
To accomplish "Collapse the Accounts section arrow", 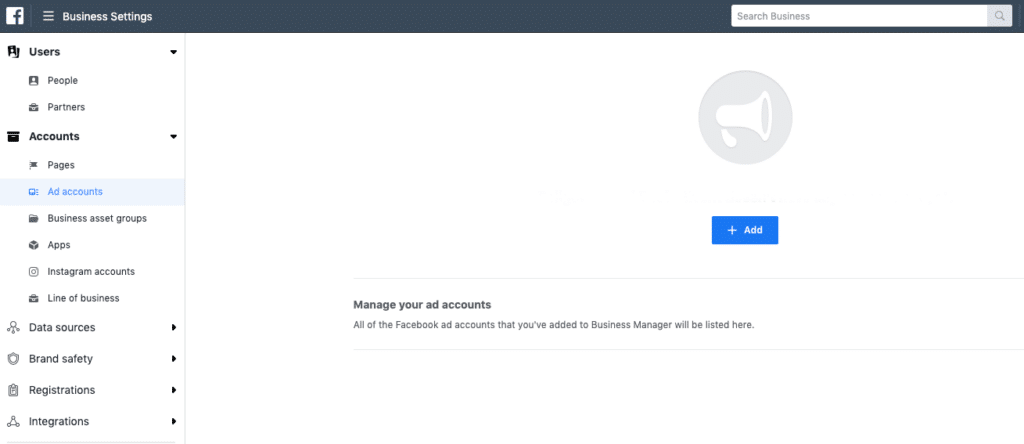I will pos(173,136).
